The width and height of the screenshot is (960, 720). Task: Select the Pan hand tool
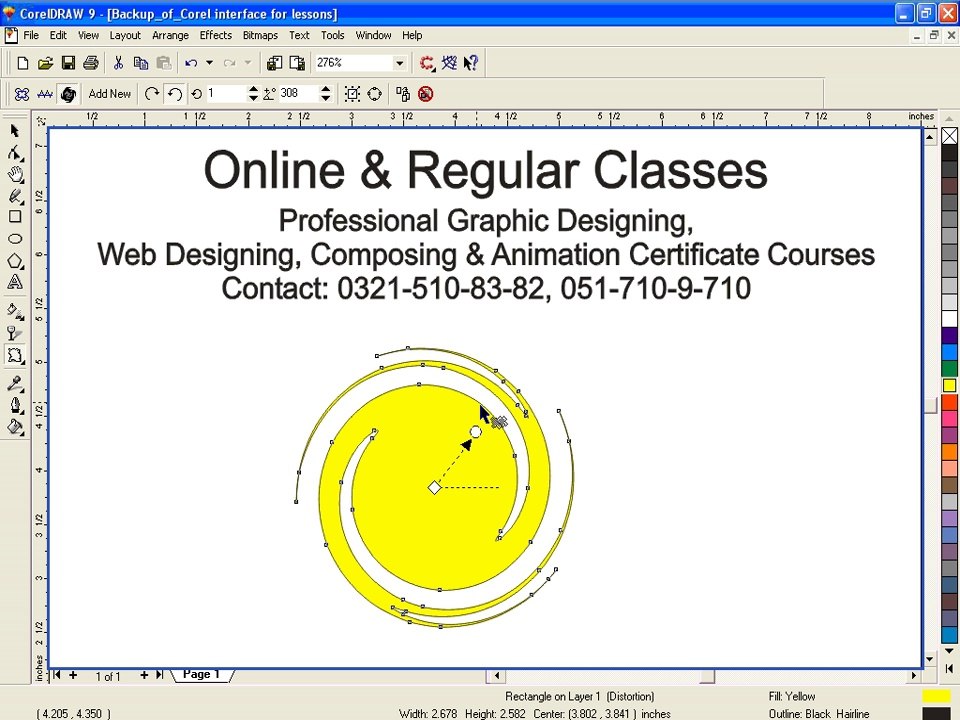(x=15, y=174)
